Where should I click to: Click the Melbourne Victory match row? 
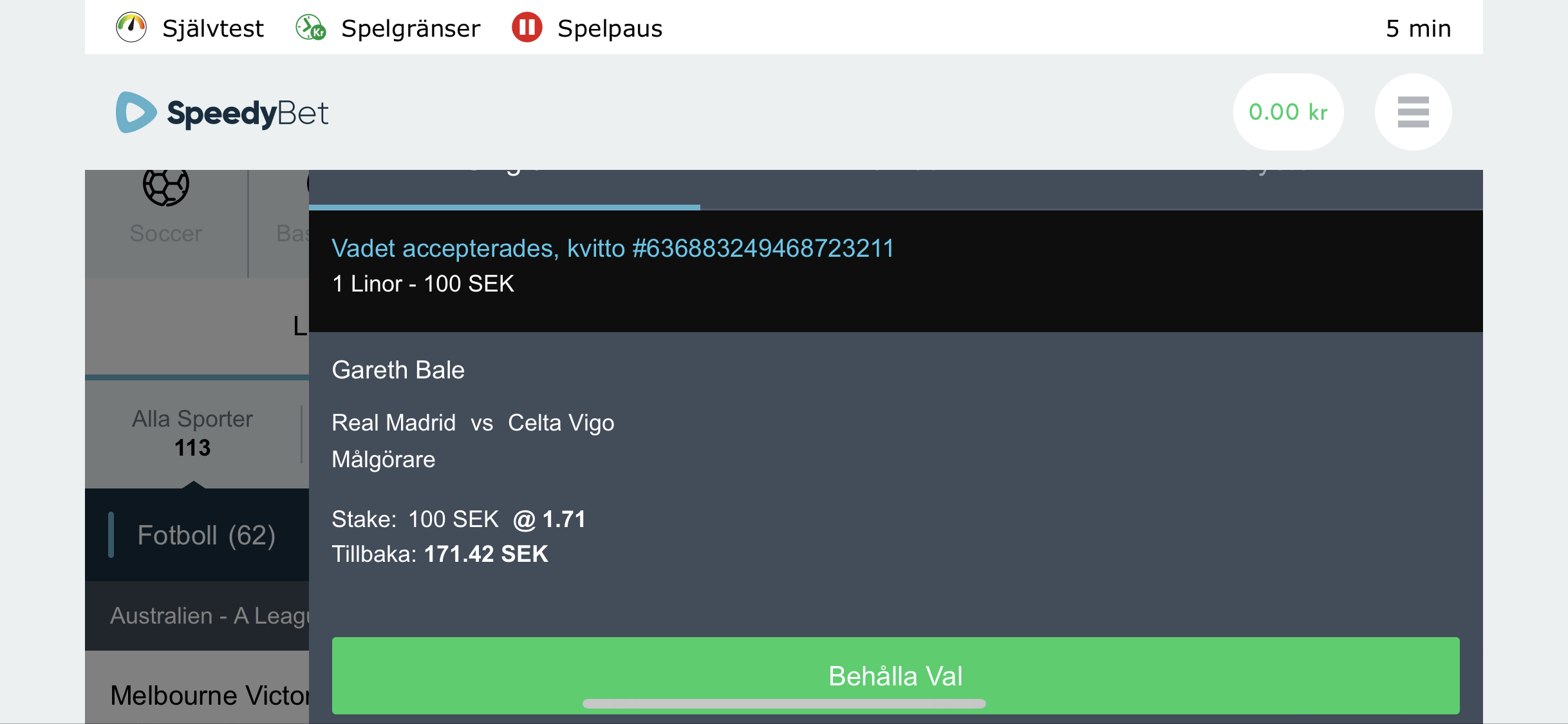click(x=197, y=694)
